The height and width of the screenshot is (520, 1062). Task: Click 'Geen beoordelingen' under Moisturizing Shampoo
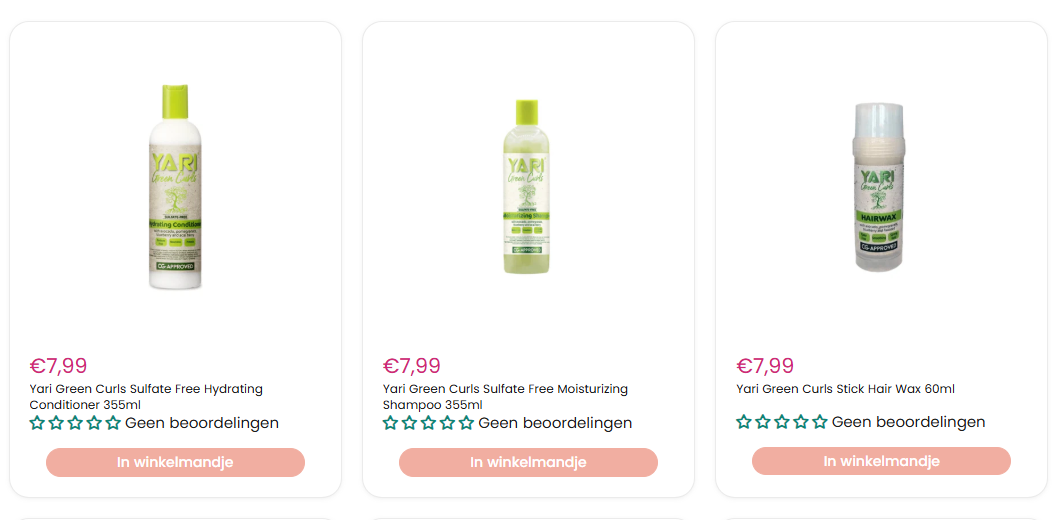(x=555, y=423)
